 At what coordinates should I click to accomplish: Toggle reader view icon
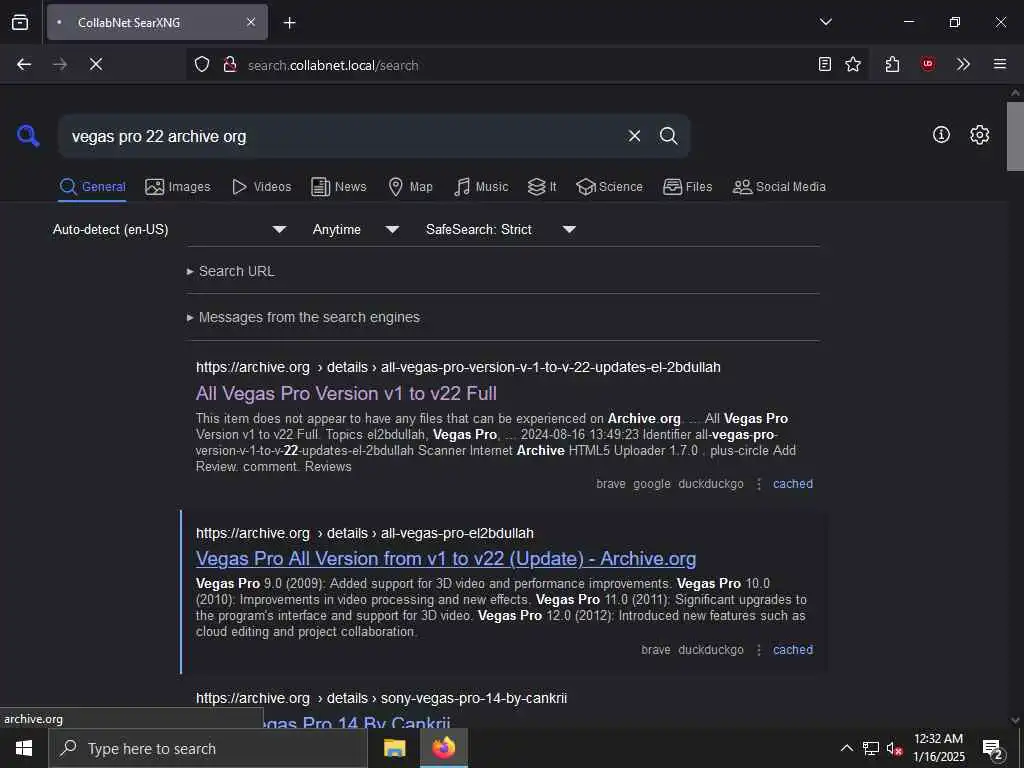click(825, 64)
